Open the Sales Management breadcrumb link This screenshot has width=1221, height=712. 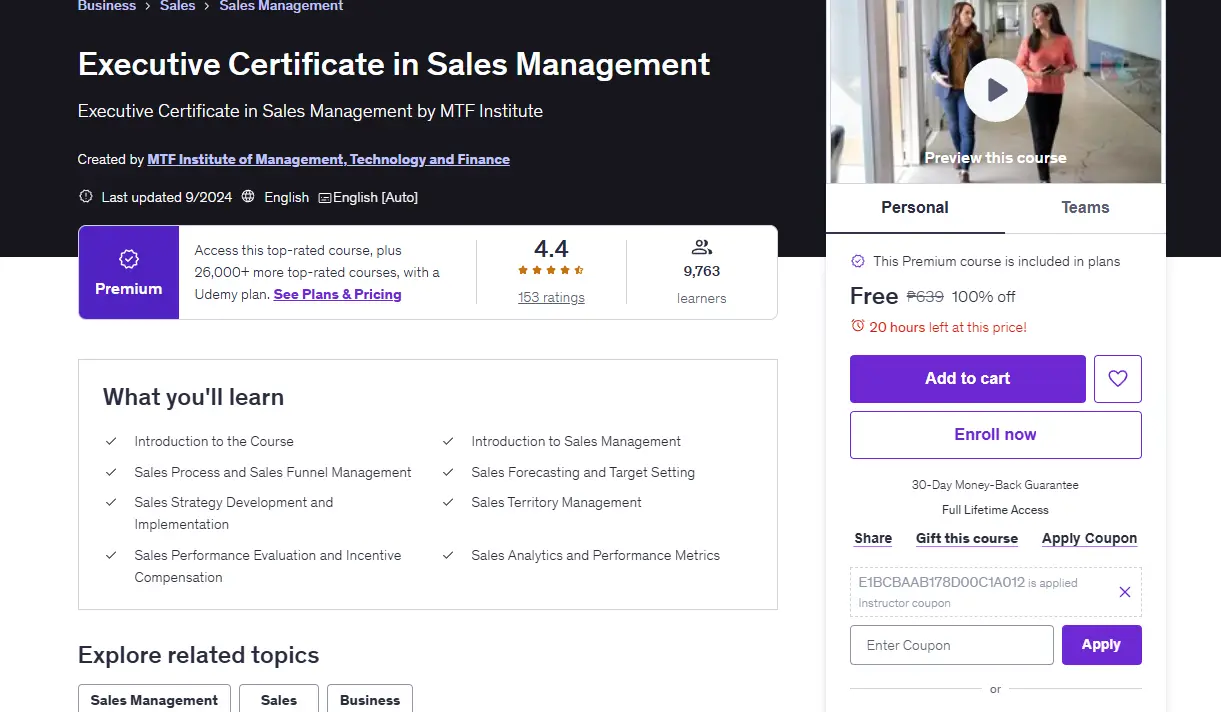(x=281, y=6)
